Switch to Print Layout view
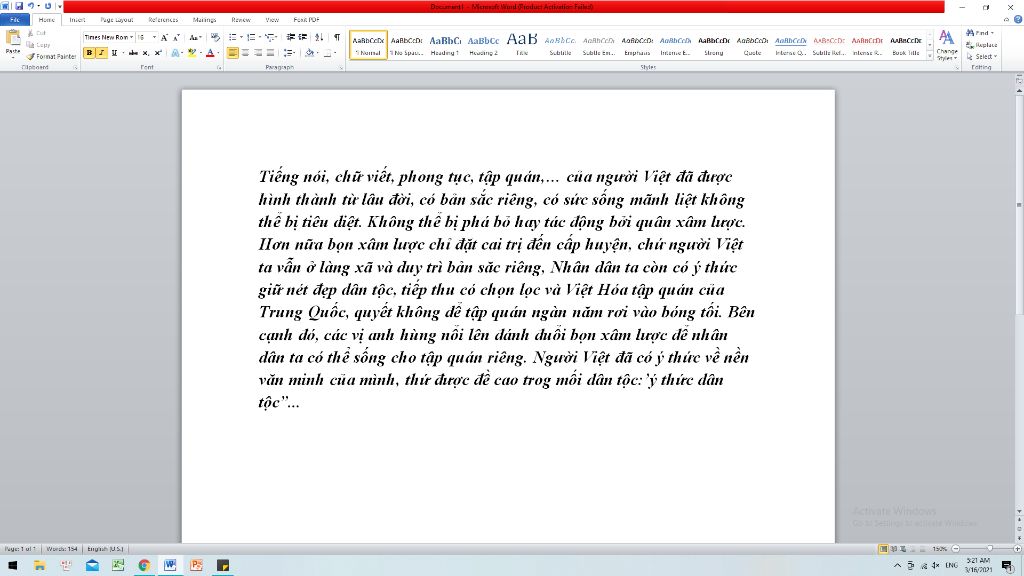1024x576 pixels. click(883, 549)
